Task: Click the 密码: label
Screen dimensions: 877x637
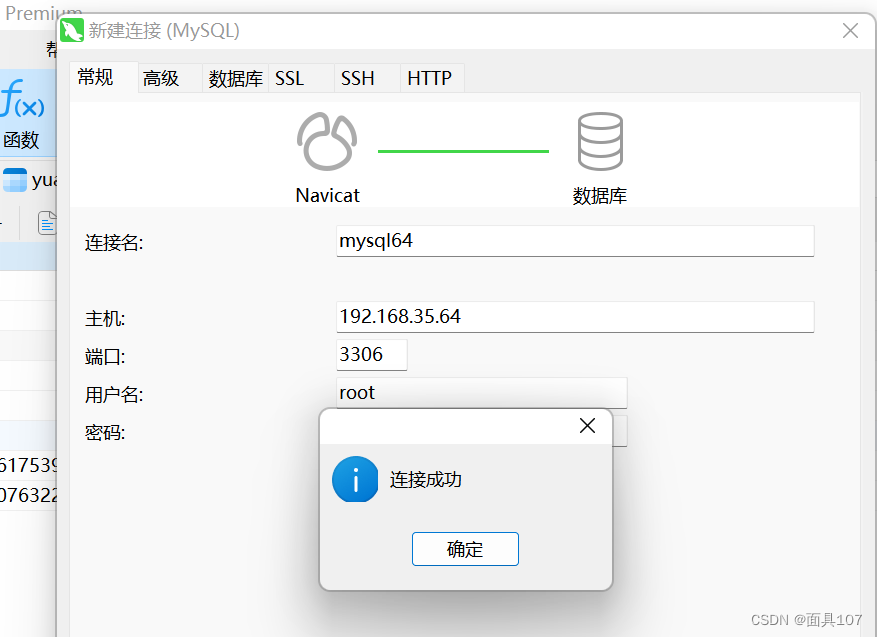Action: click(x=105, y=432)
